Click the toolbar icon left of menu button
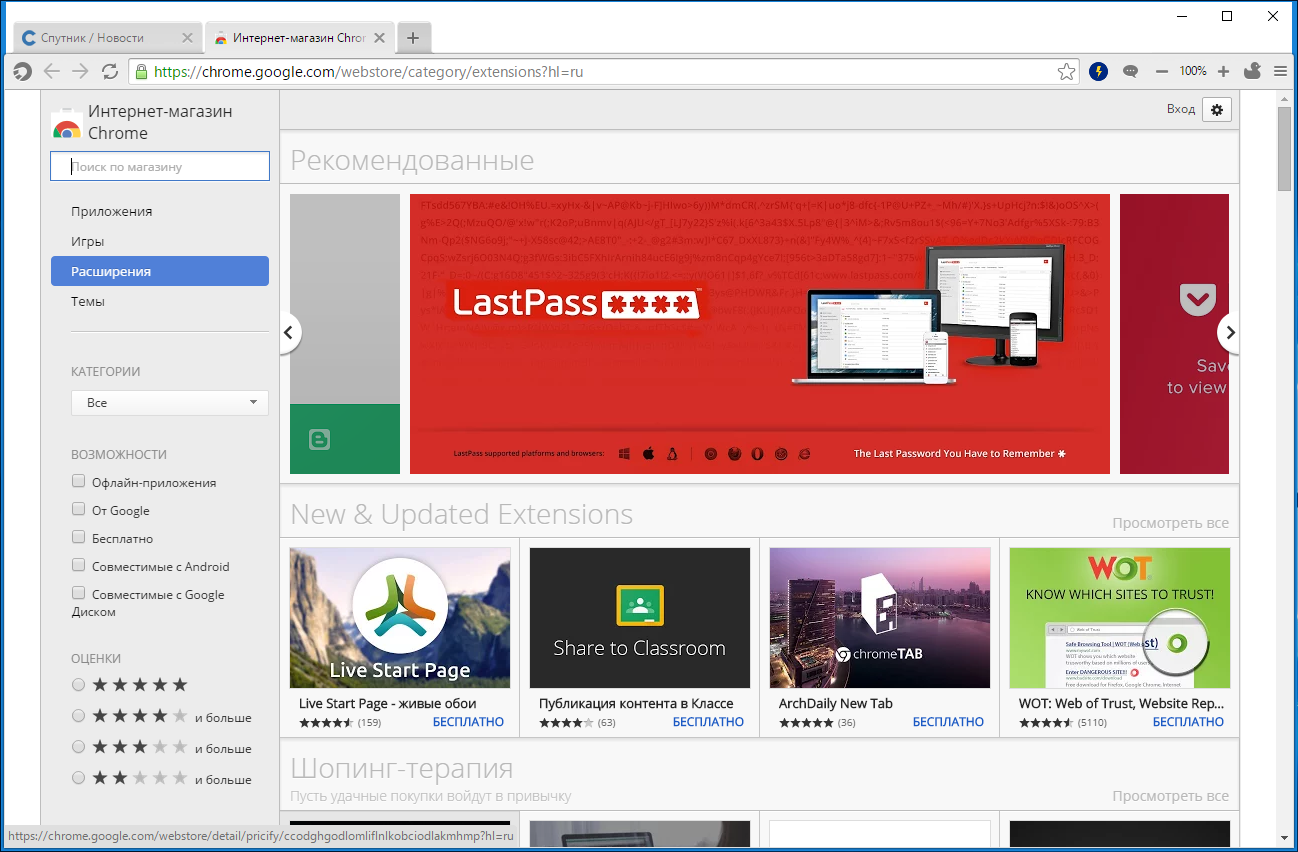The width and height of the screenshot is (1298, 852). (x=1252, y=71)
